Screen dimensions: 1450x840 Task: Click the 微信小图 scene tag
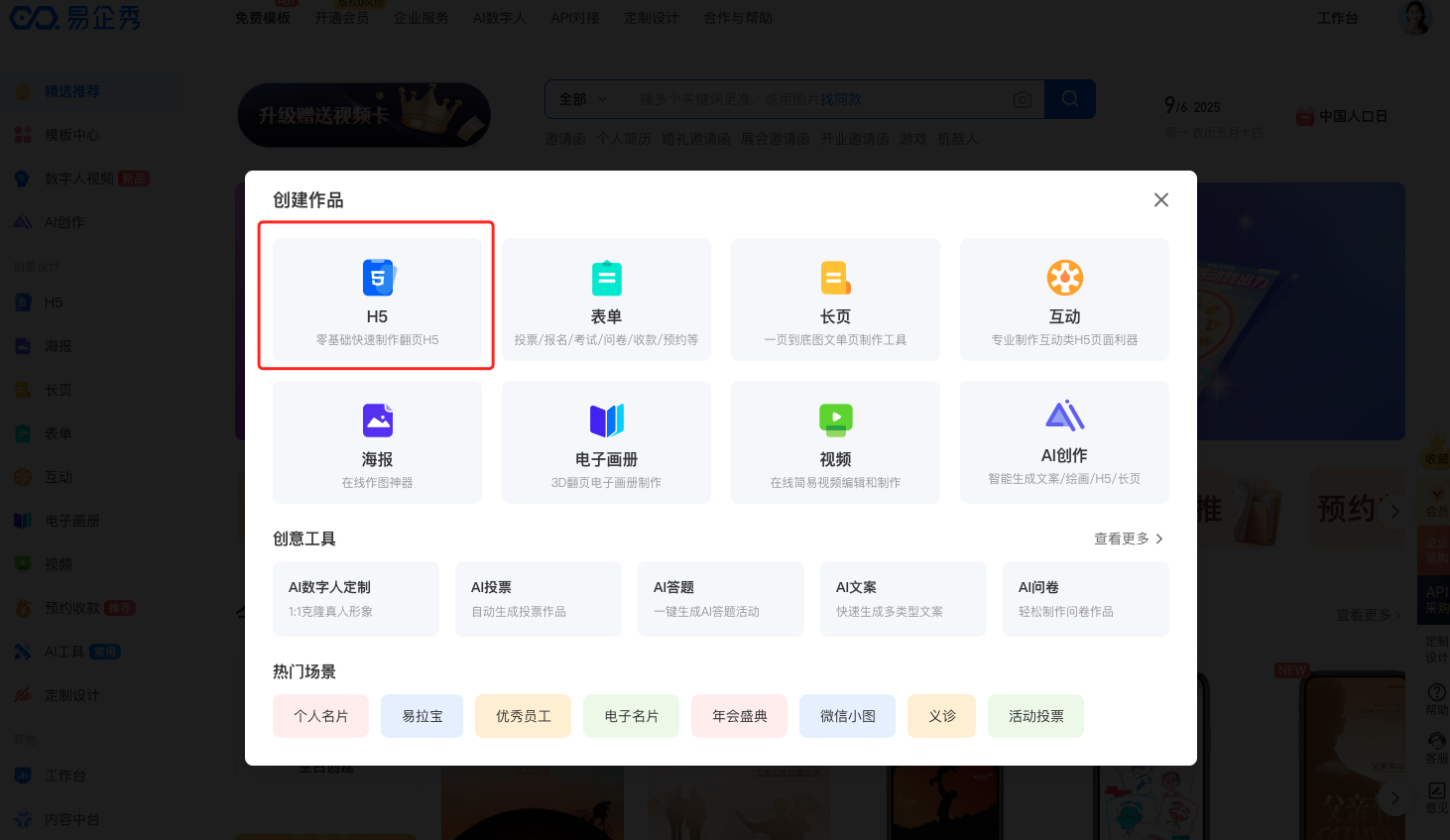(x=847, y=716)
